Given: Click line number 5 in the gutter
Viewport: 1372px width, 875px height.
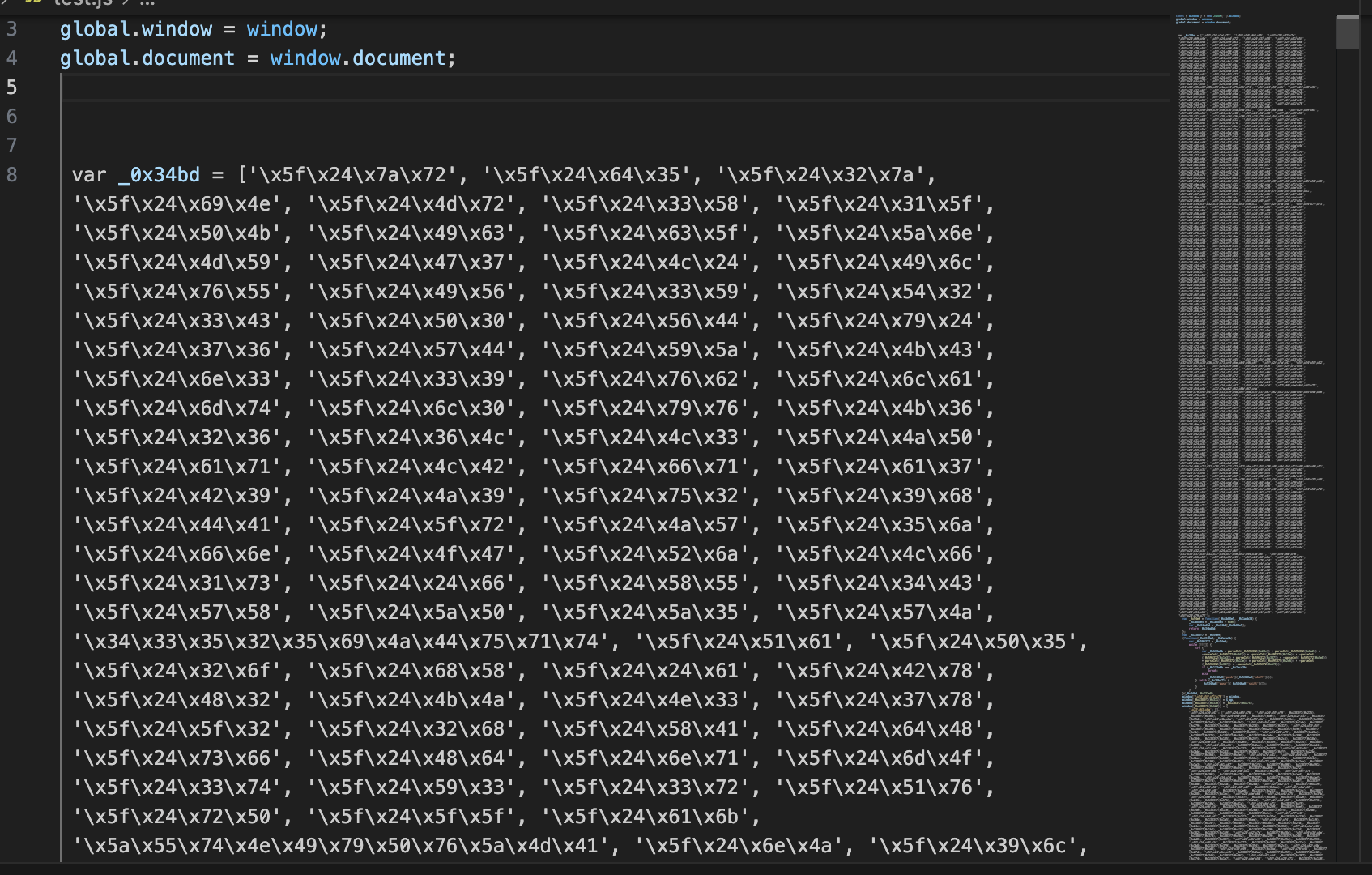Looking at the screenshot, I should [x=11, y=87].
